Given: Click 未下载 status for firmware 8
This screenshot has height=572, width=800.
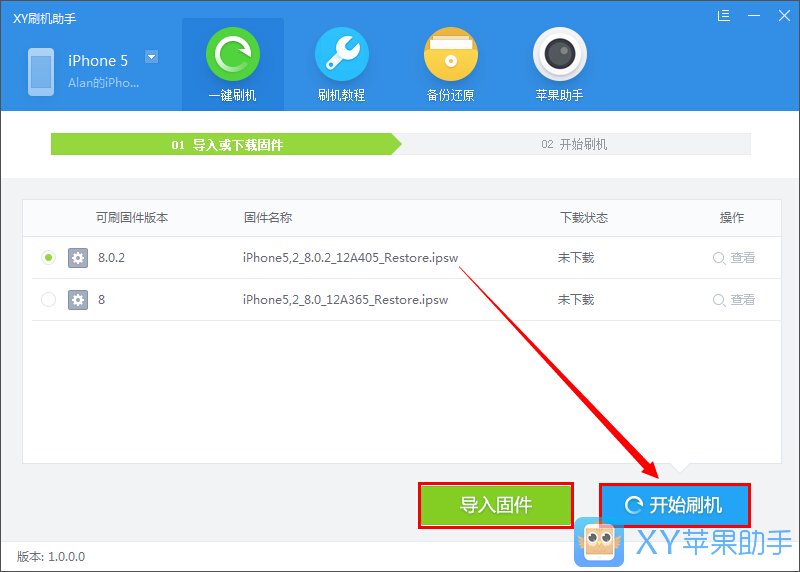Looking at the screenshot, I should 576,300.
